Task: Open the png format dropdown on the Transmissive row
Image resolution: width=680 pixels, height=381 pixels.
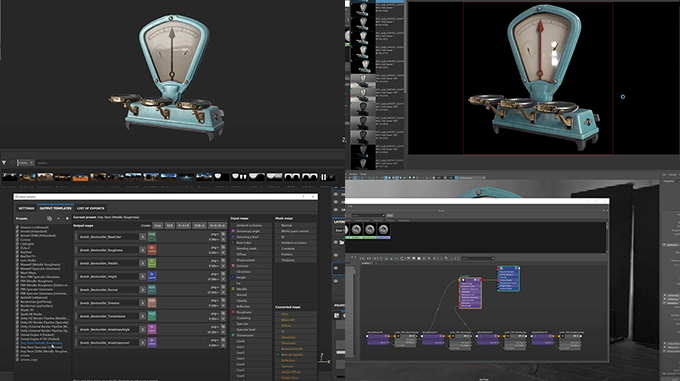Action: pyautogui.click(x=215, y=314)
